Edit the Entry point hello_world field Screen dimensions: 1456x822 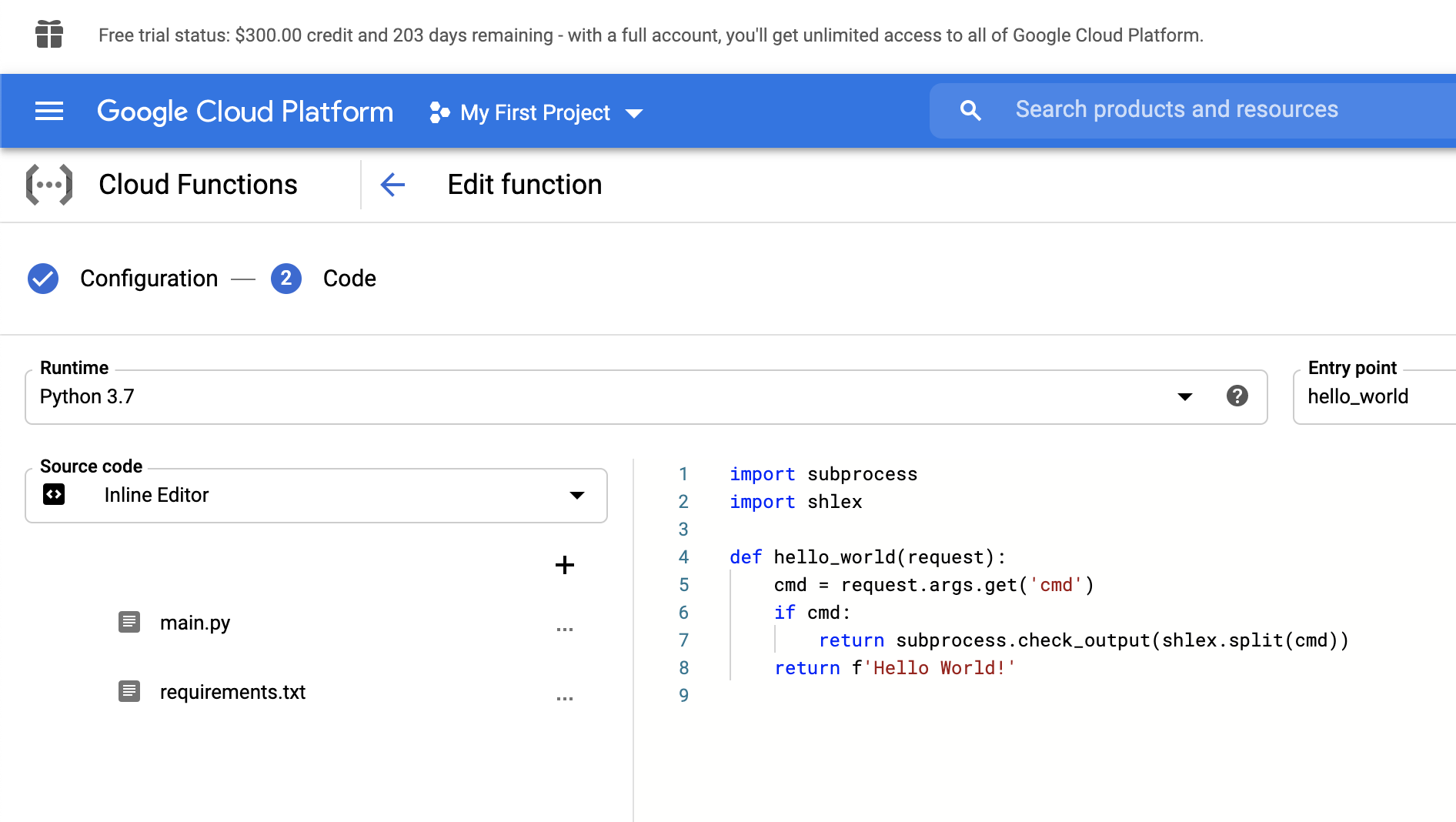(x=1374, y=396)
